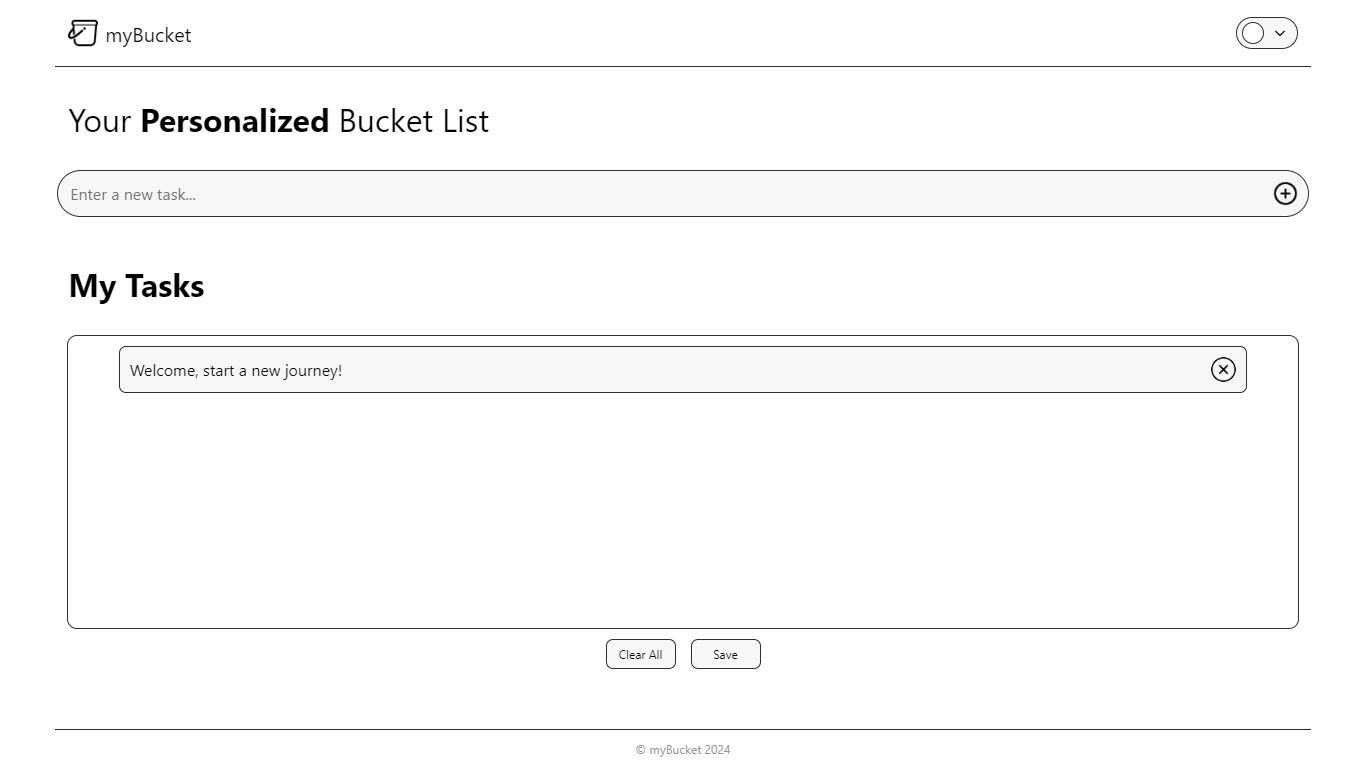Screen dimensions: 1366x768
Task: Click the myBucket brand name text
Action: click(148, 35)
